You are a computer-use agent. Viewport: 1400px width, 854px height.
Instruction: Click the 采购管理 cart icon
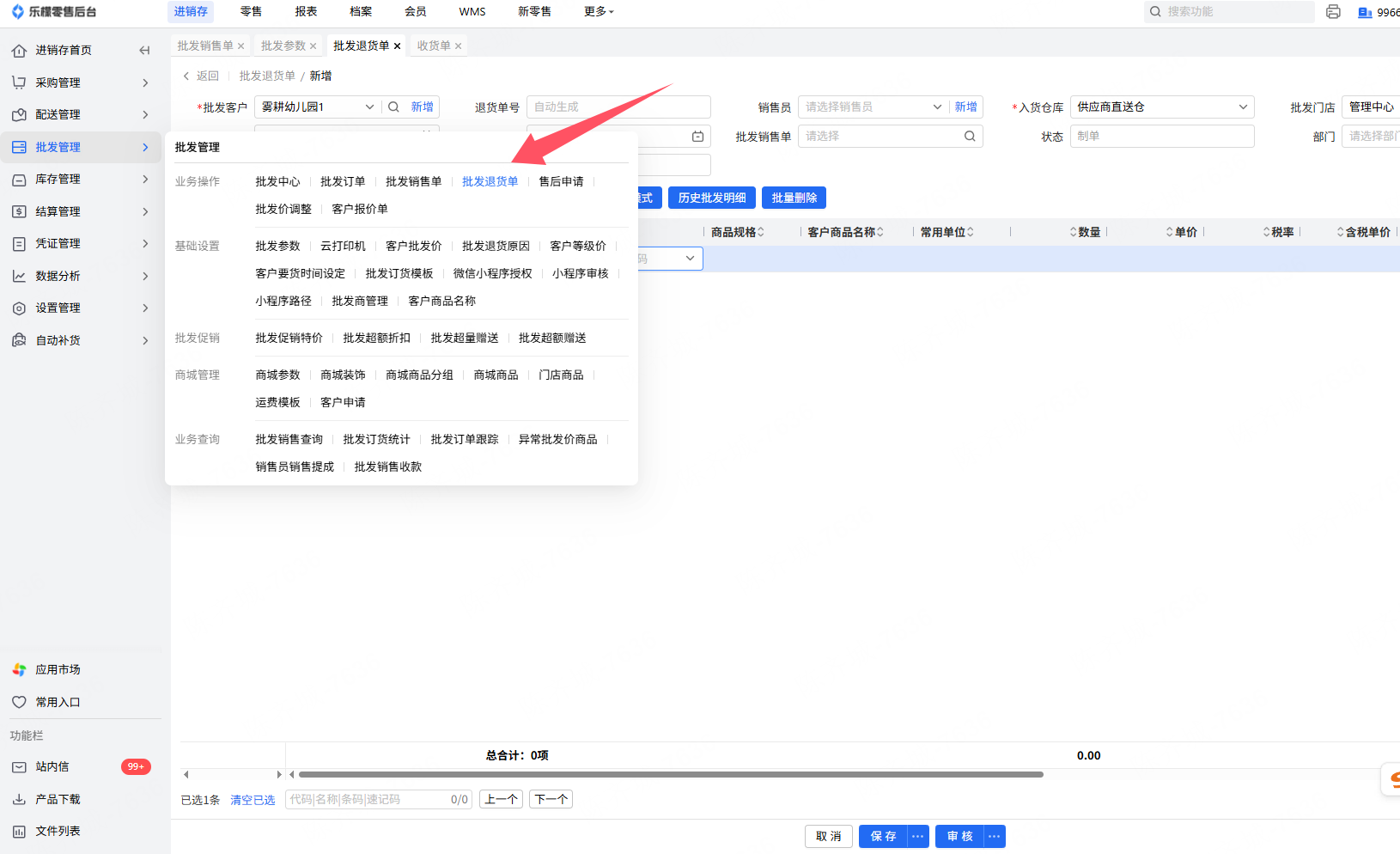click(x=19, y=82)
